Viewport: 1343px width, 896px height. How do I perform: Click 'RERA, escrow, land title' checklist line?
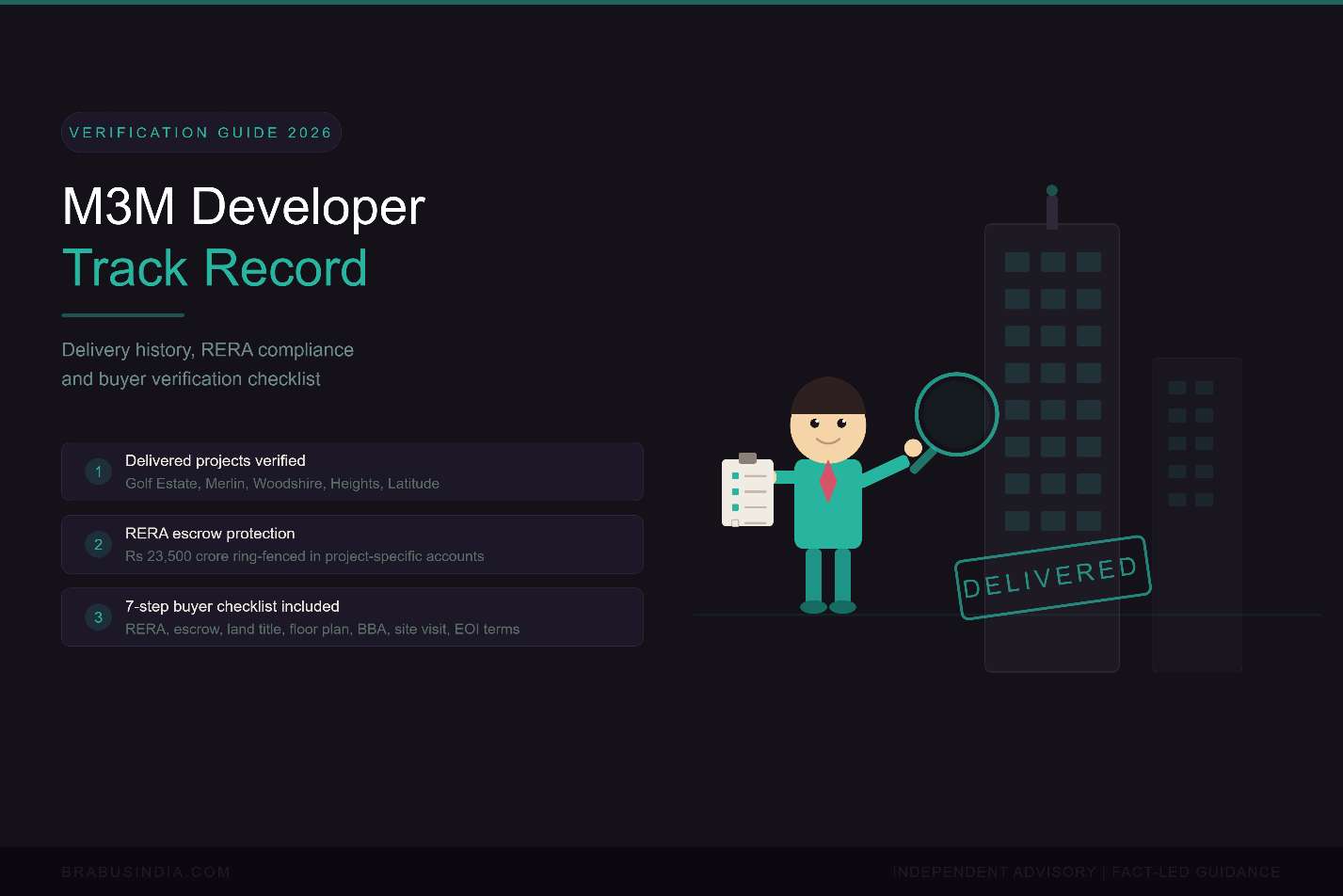point(323,629)
